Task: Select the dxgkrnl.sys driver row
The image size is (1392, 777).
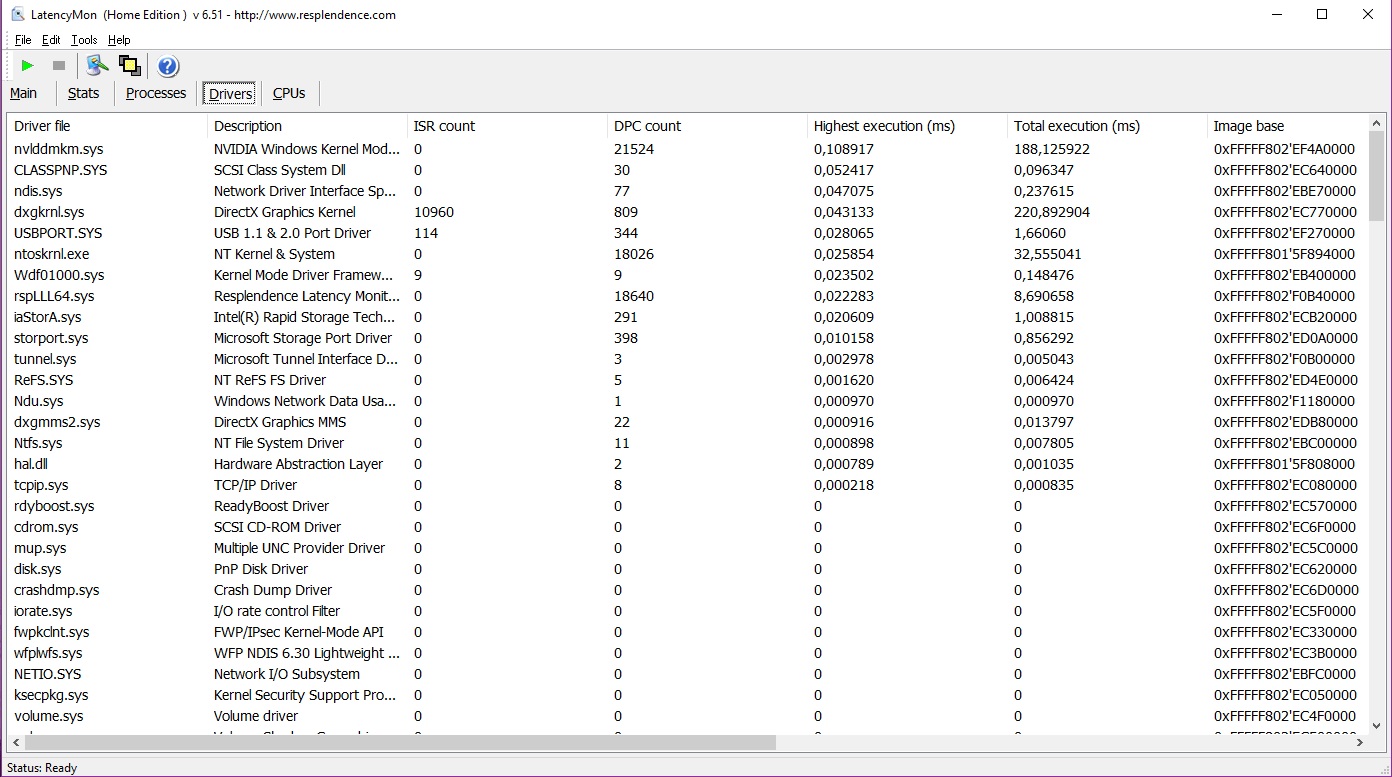Action: [x=688, y=212]
